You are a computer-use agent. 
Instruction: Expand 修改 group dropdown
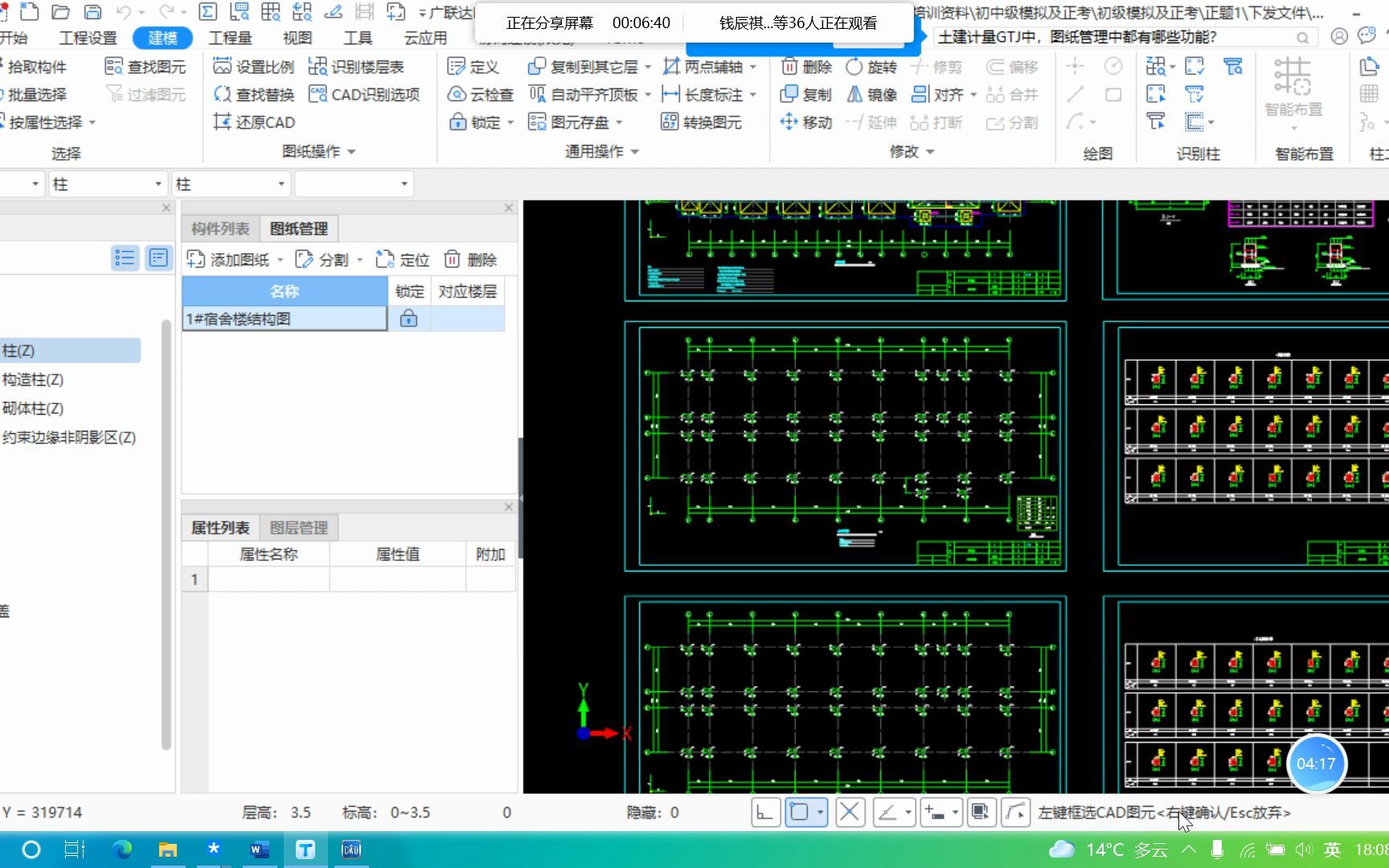pos(930,152)
